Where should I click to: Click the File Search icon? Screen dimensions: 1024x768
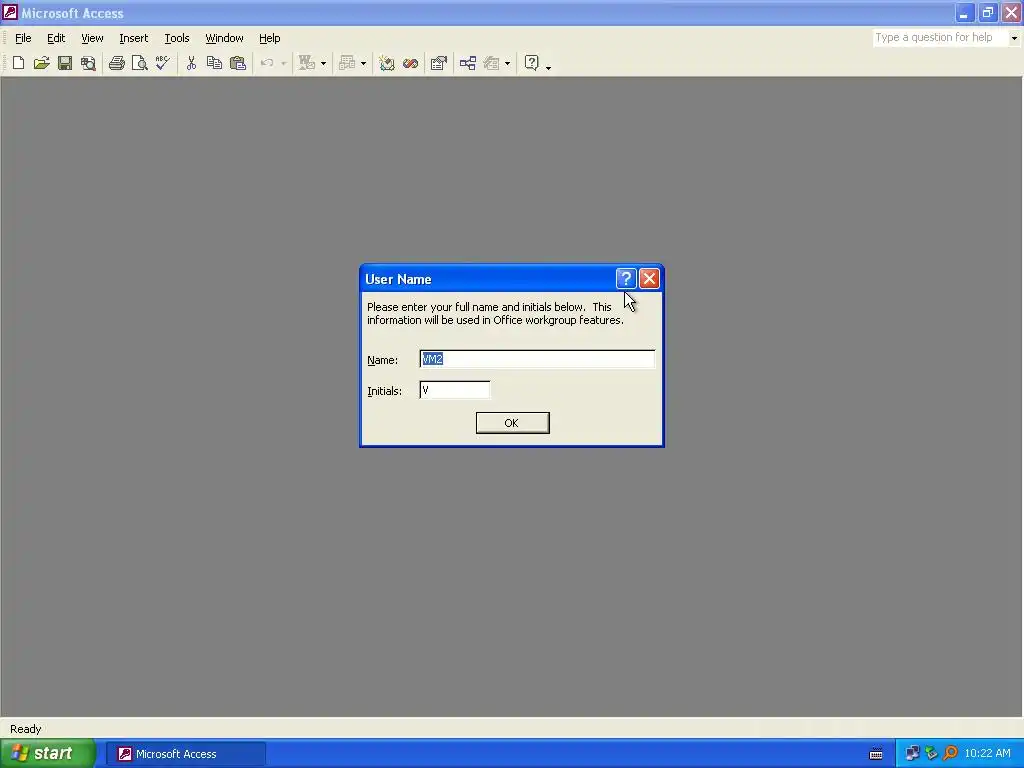[x=88, y=63]
